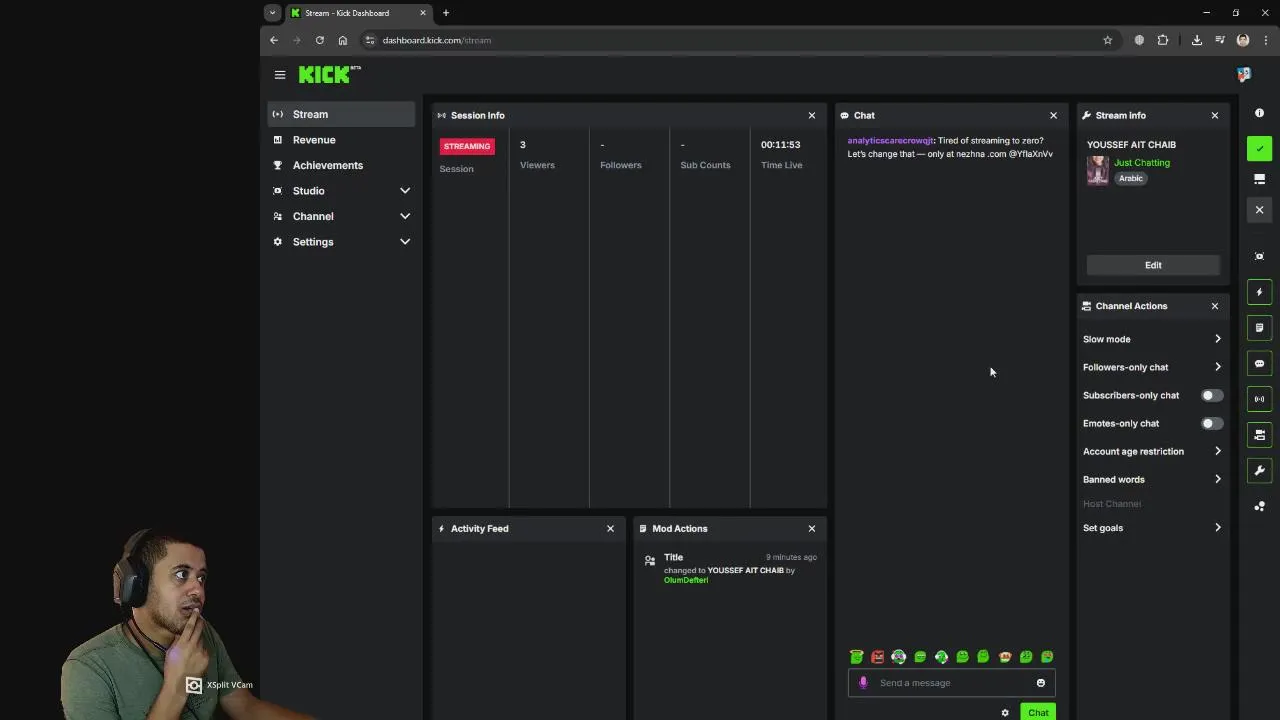
Task: Click the Arabic language tag
Action: (x=1131, y=178)
